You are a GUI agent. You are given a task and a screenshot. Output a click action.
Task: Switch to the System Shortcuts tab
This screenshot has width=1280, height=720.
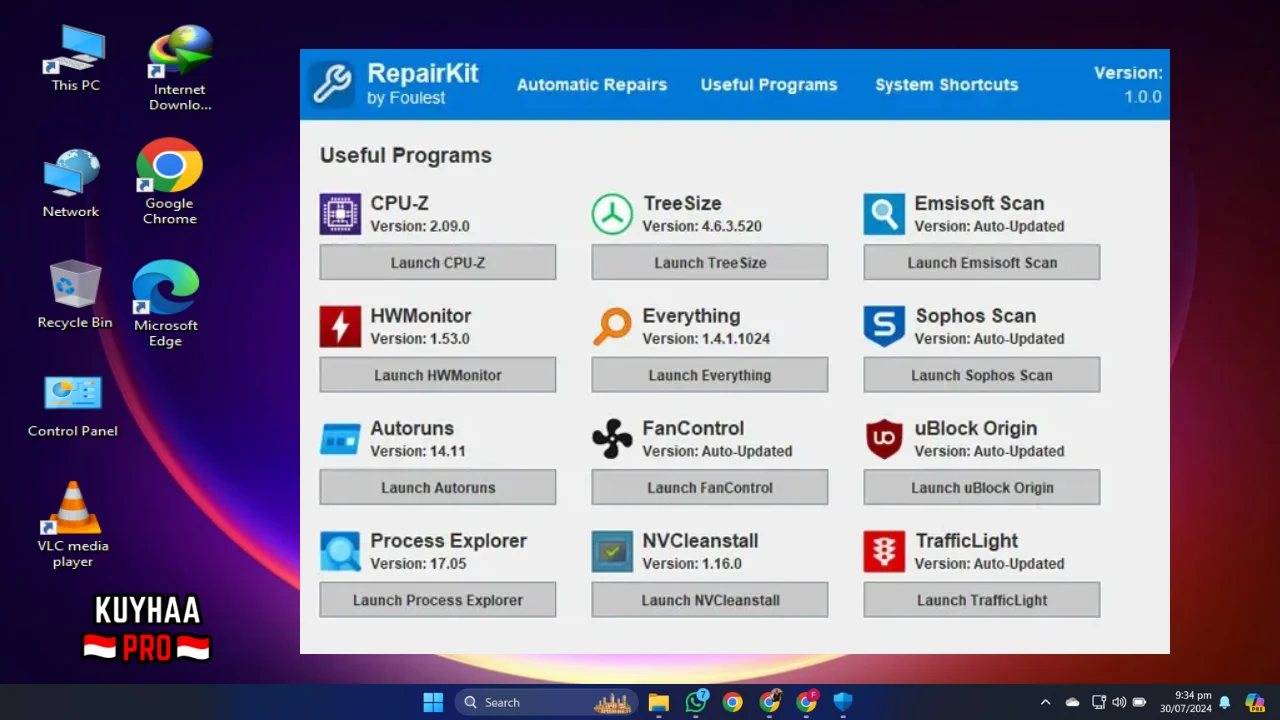(947, 85)
